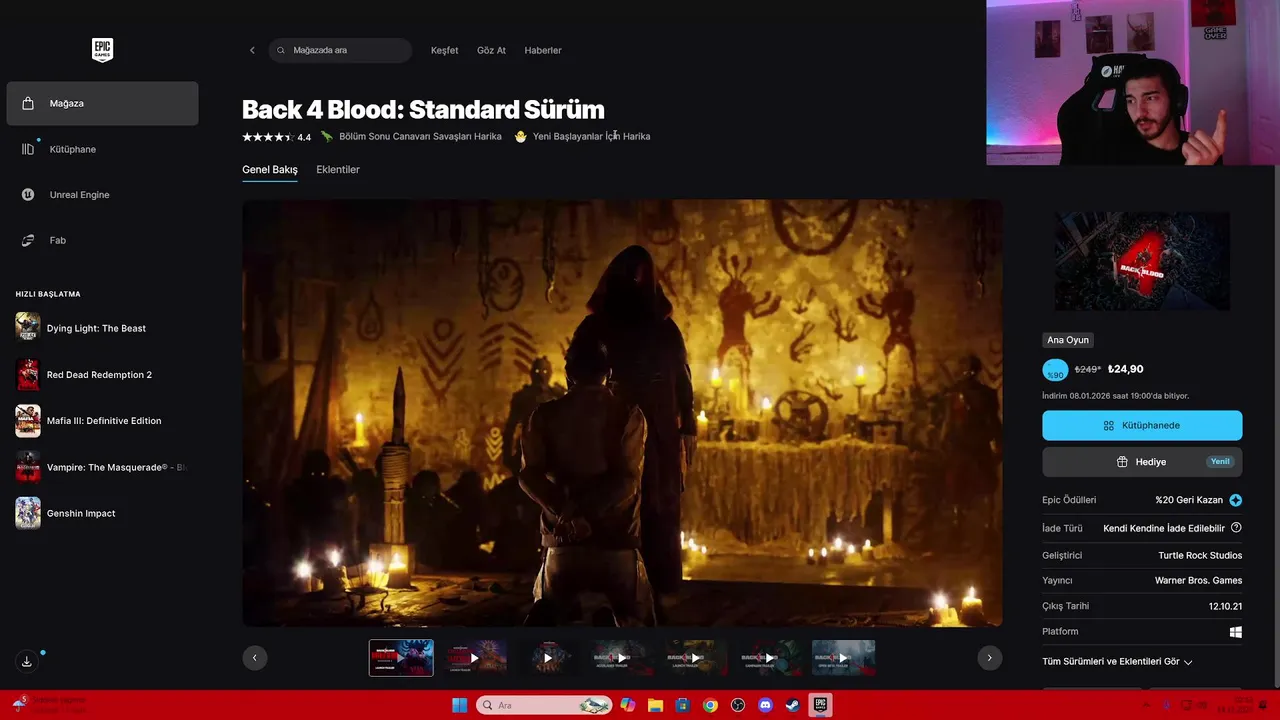Click the Windows platform icon
Viewport: 1280px width, 720px height.
[x=1236, y=632]
